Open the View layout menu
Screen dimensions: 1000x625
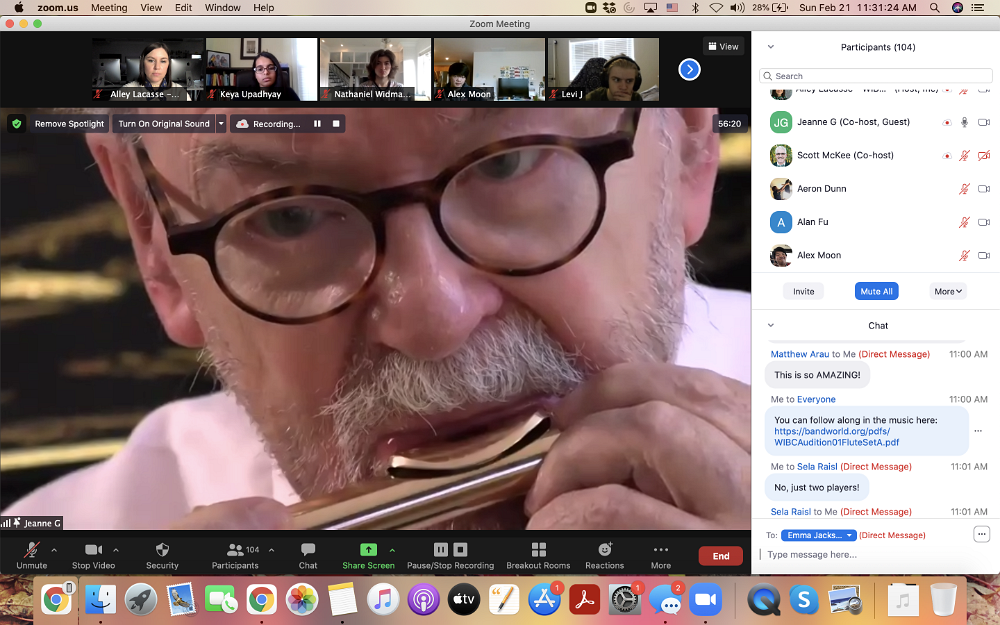723,47
